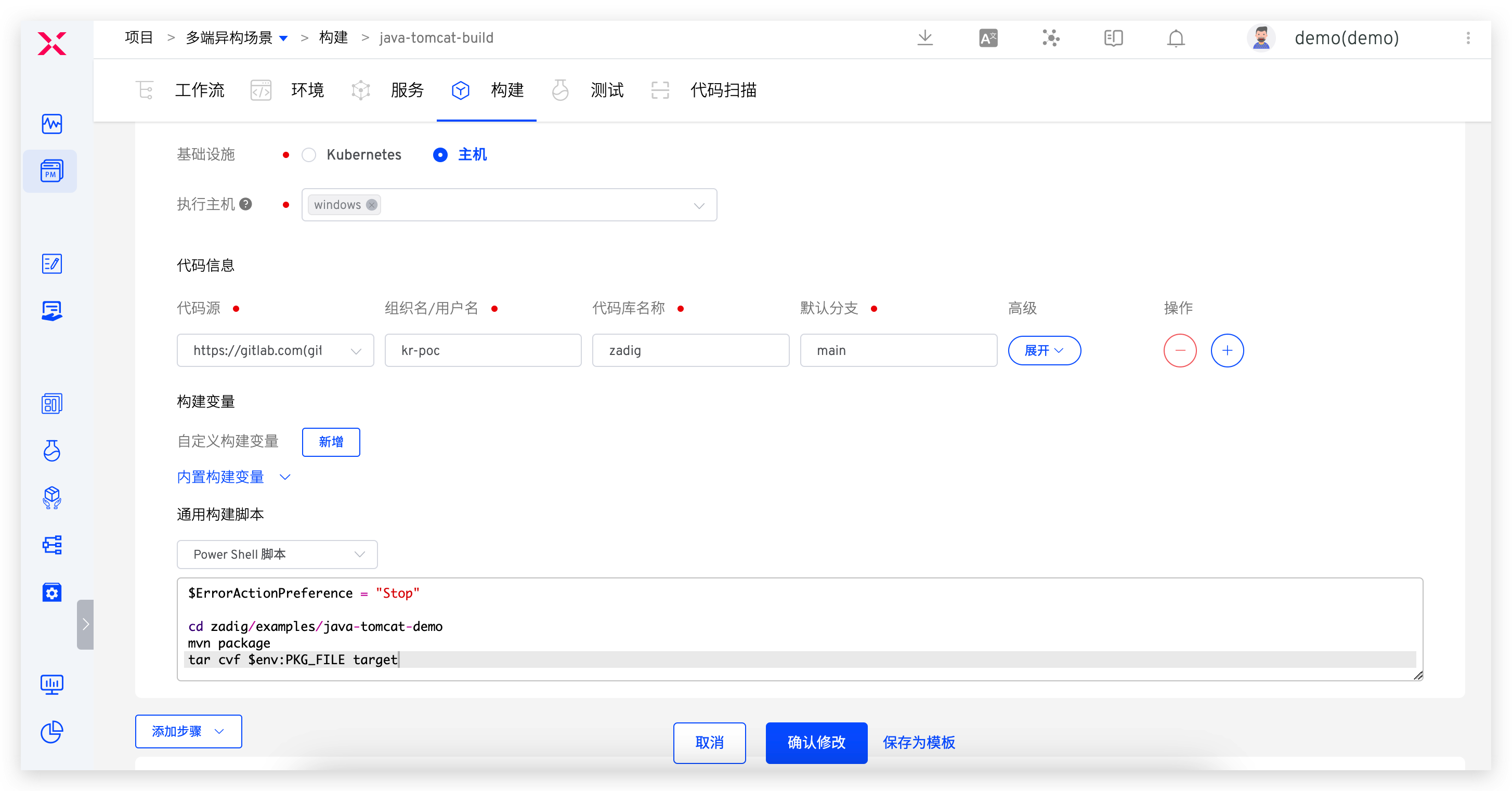This screenshot has height=791, width=1512.
Task: Open help tooltip next to 执行主机
Action: (x=246, y=204)
